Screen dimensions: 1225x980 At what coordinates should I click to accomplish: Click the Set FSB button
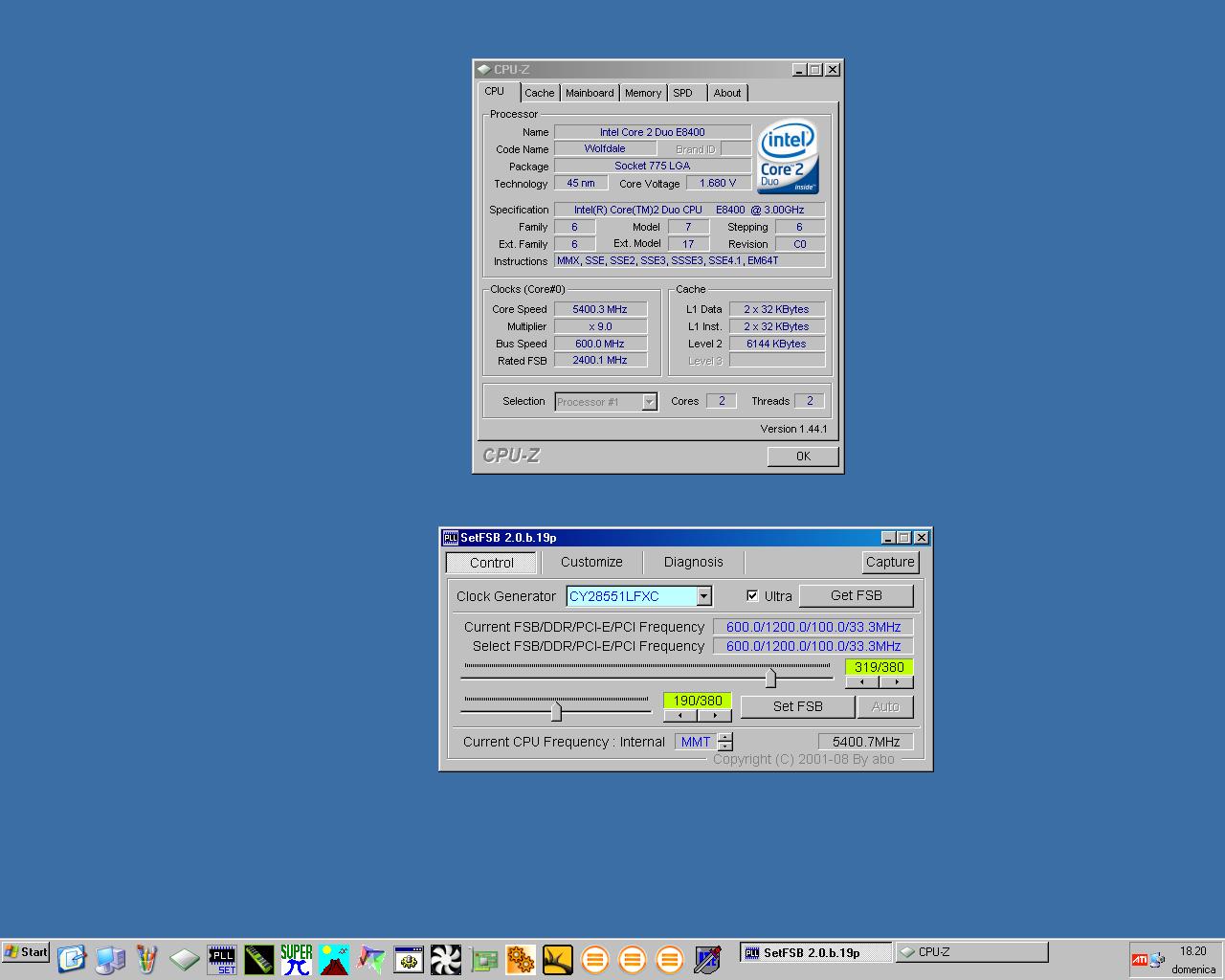(x=797, y=706)
